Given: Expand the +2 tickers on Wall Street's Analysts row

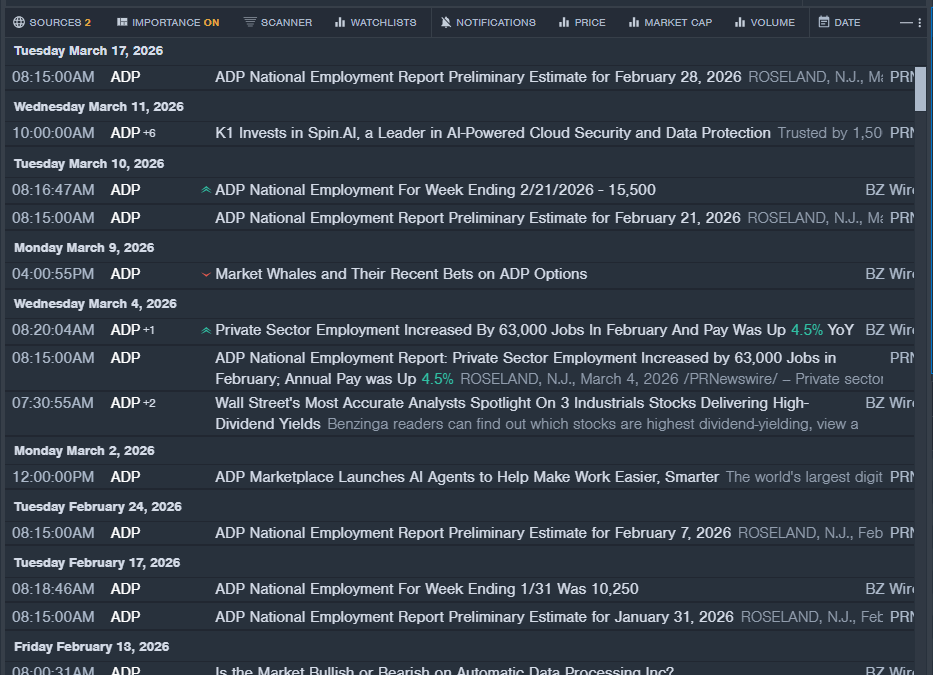Looking at the screenshot, I should (149, 403).
